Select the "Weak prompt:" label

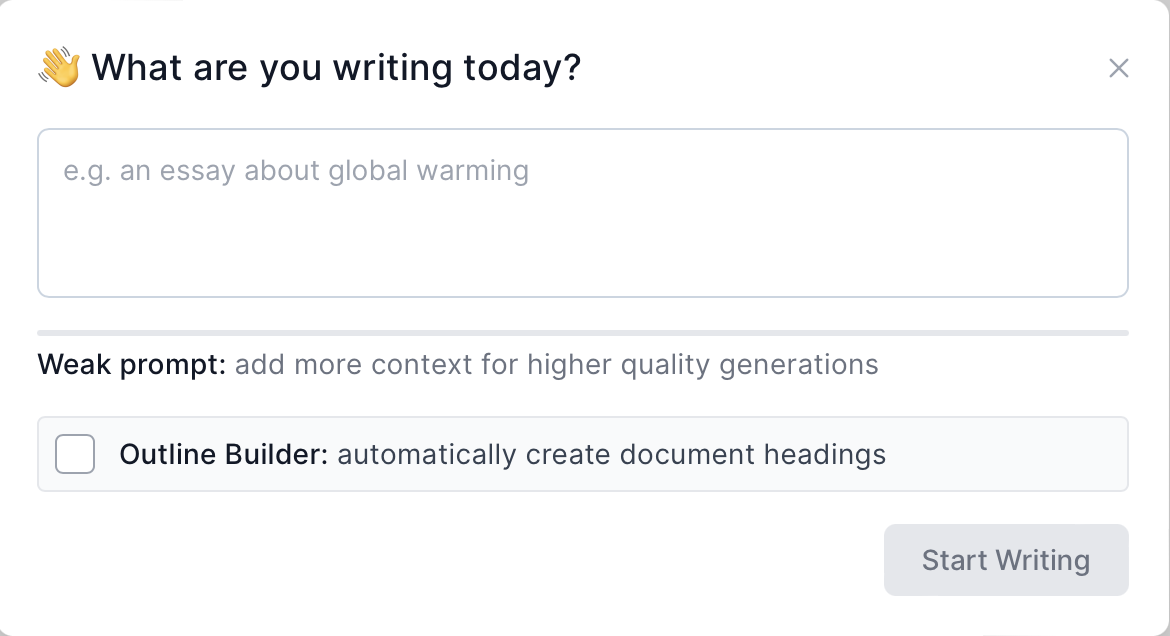tap(132, 365)
